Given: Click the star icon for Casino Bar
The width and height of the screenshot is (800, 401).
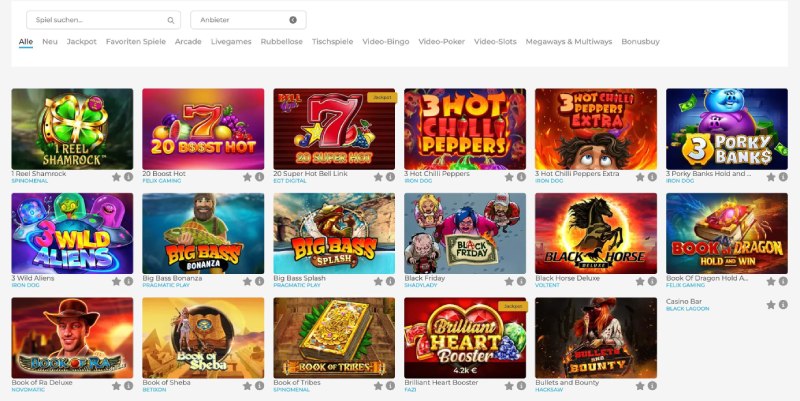Looking at the screenshot, I should pos(771,305).
